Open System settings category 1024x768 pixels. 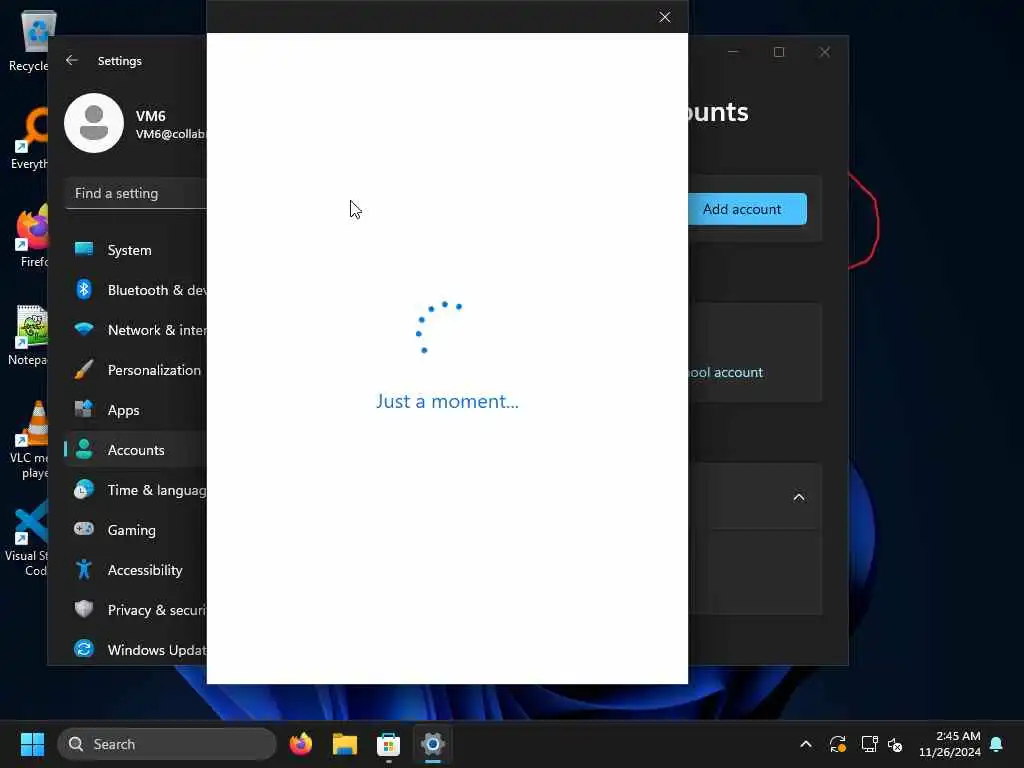[136, 250]
